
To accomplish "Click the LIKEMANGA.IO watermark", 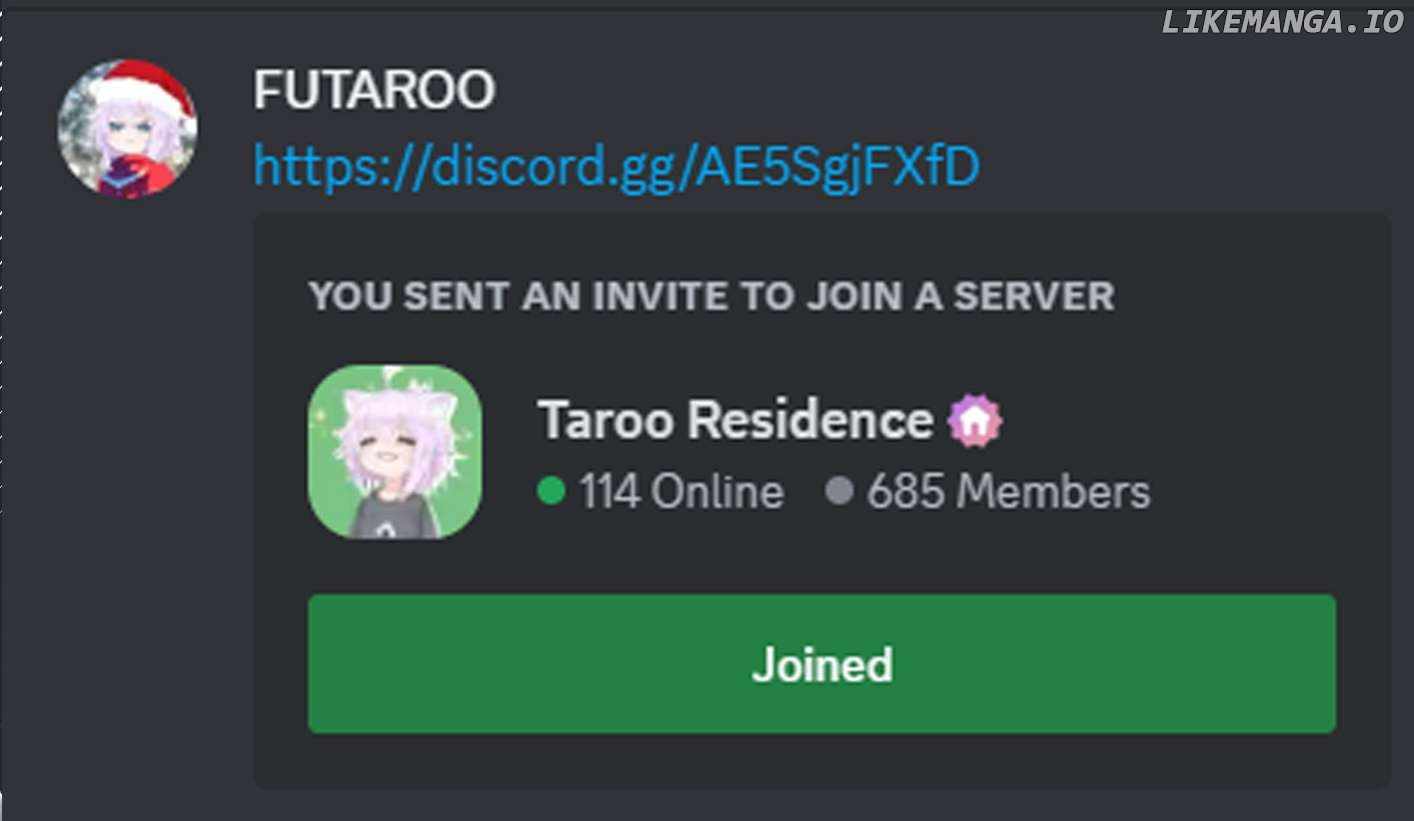I will click(x=1283, y=21).
